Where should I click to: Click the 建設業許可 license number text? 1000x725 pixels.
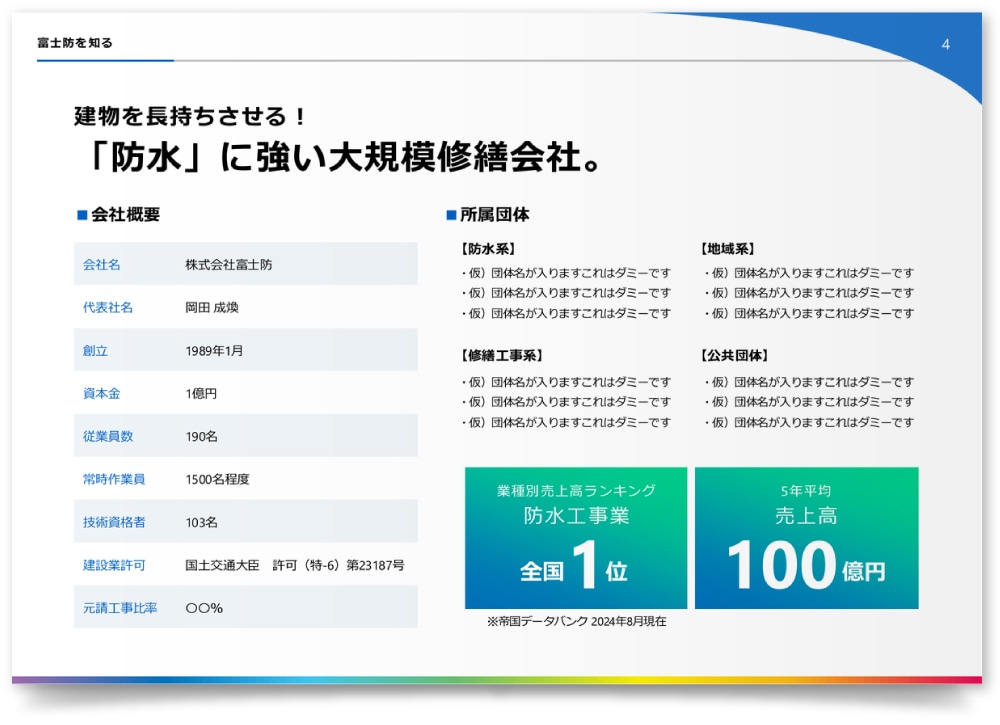pyautogui.click(x=295, y=565)
